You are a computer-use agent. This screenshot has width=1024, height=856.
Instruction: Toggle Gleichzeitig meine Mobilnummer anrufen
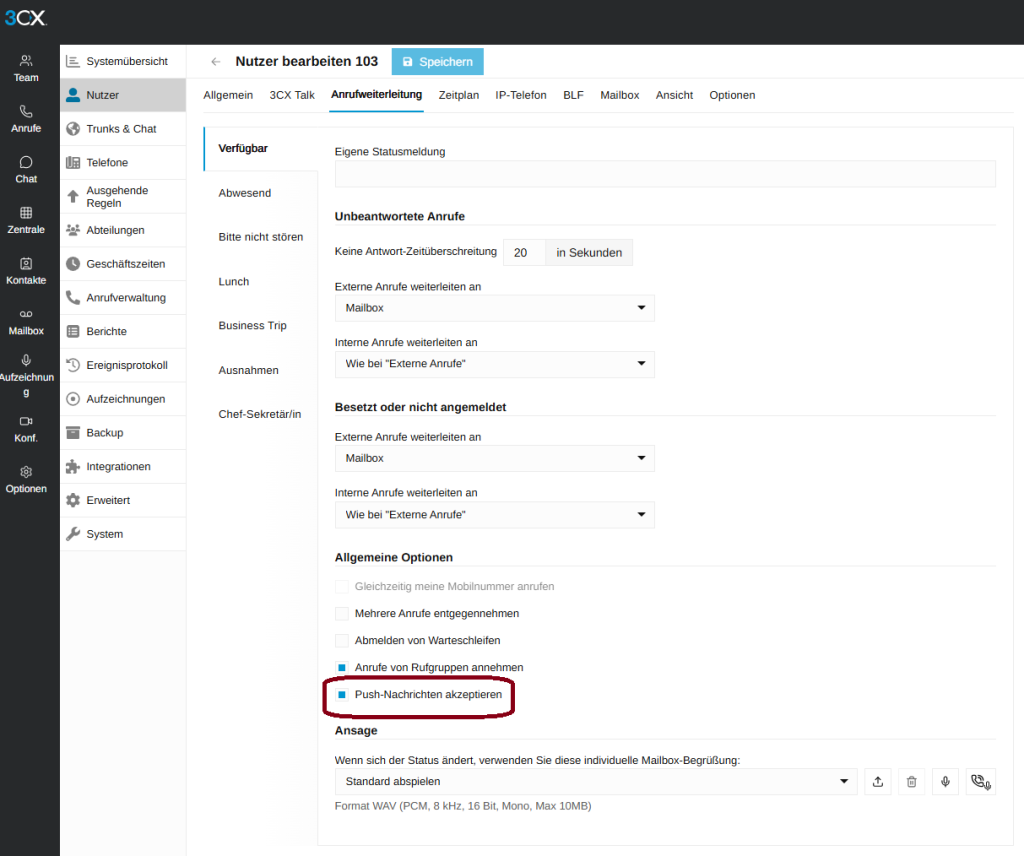tap(342, 587)
